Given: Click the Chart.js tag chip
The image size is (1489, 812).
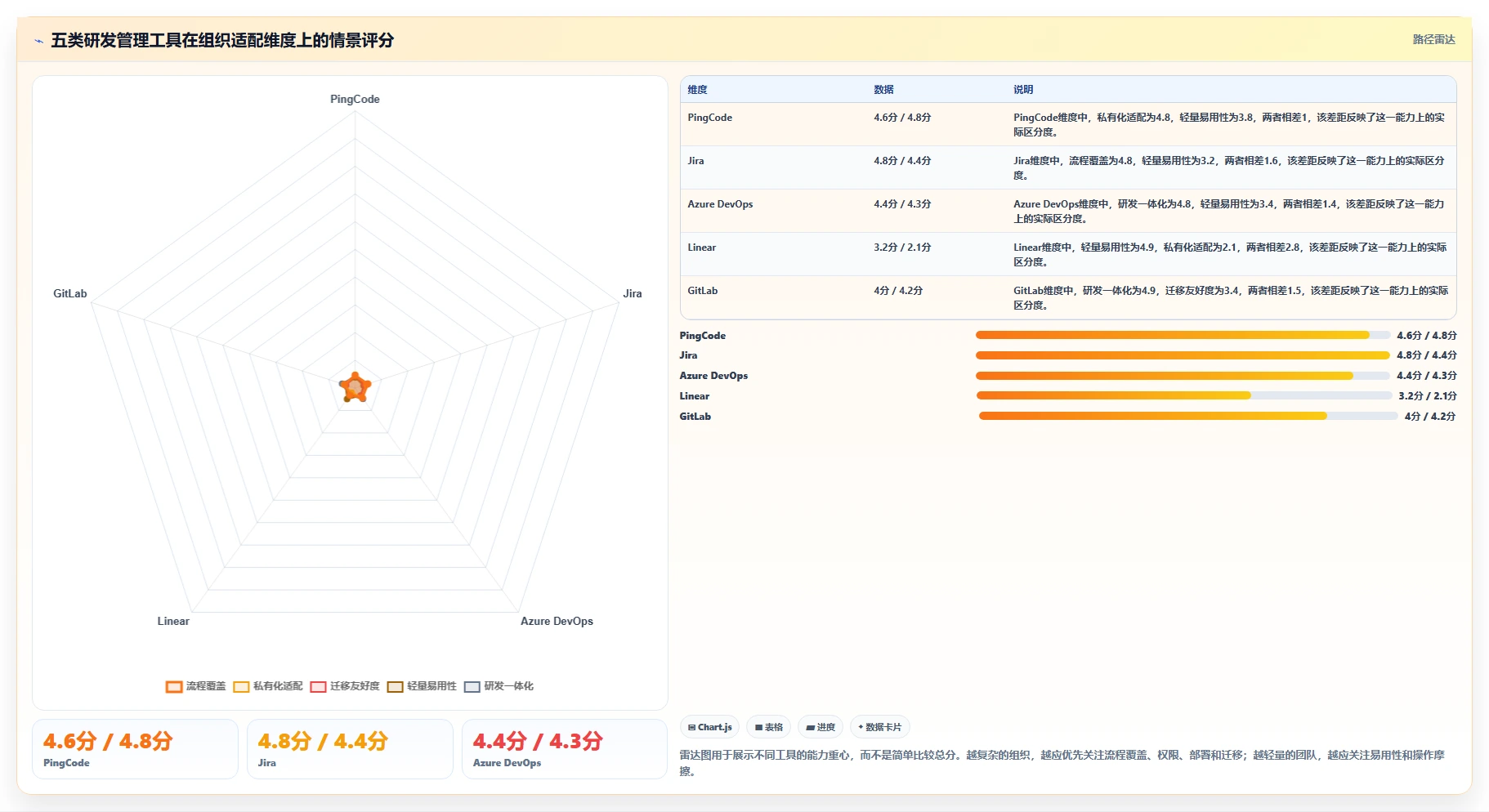Looking at the screenshot, I should pyautogui.click(x=710, y=727).
